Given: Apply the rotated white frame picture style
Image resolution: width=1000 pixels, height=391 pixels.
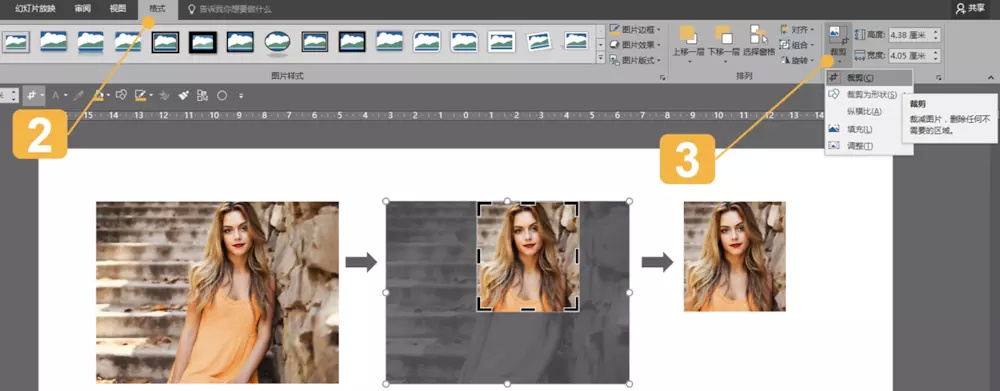Looking at the screenshot, I should 539,41.
